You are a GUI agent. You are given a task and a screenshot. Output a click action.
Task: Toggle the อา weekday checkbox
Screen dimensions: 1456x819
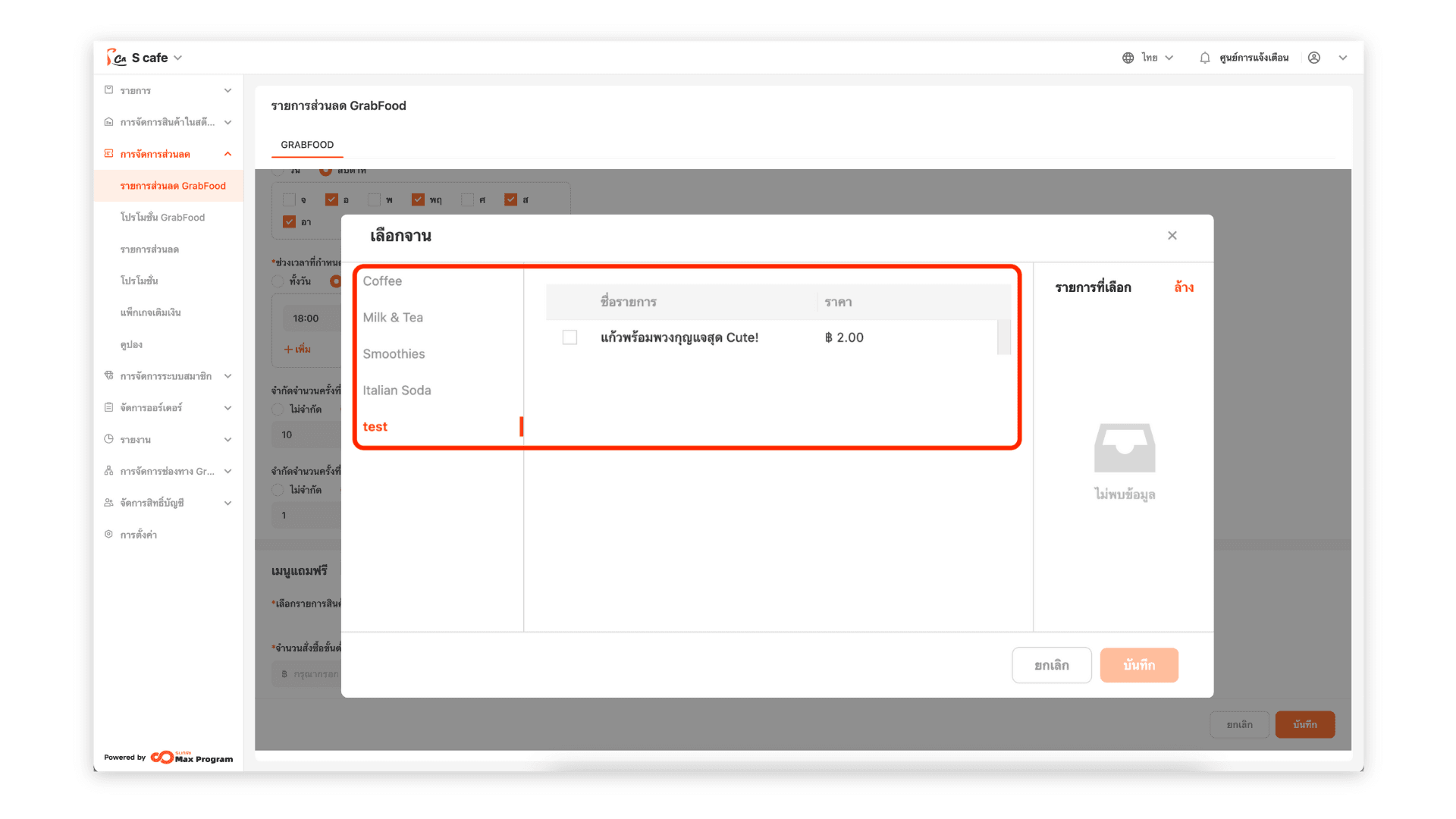tap(289, 221)
